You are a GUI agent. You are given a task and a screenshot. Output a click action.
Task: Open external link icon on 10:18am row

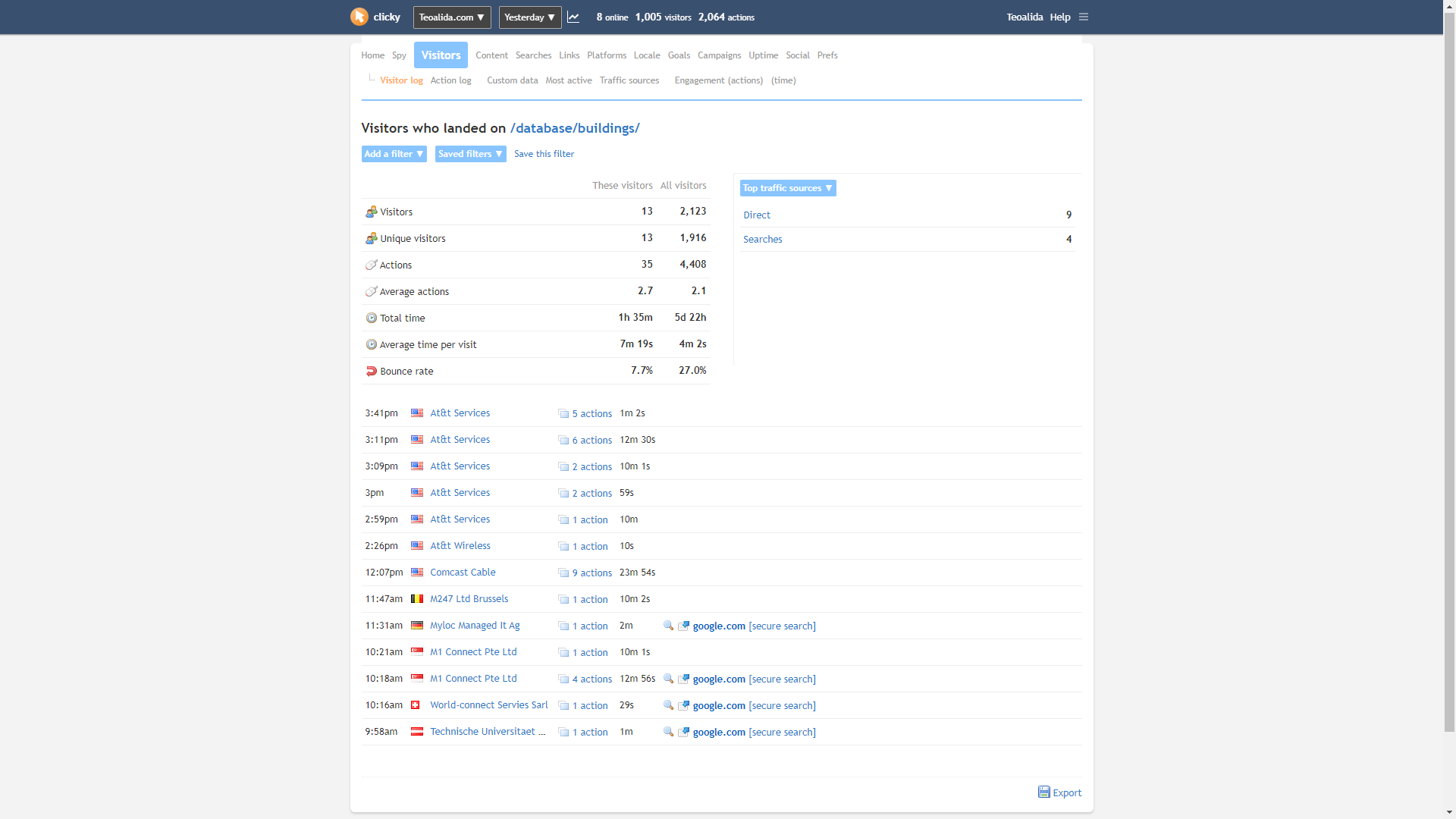[683, 679]
